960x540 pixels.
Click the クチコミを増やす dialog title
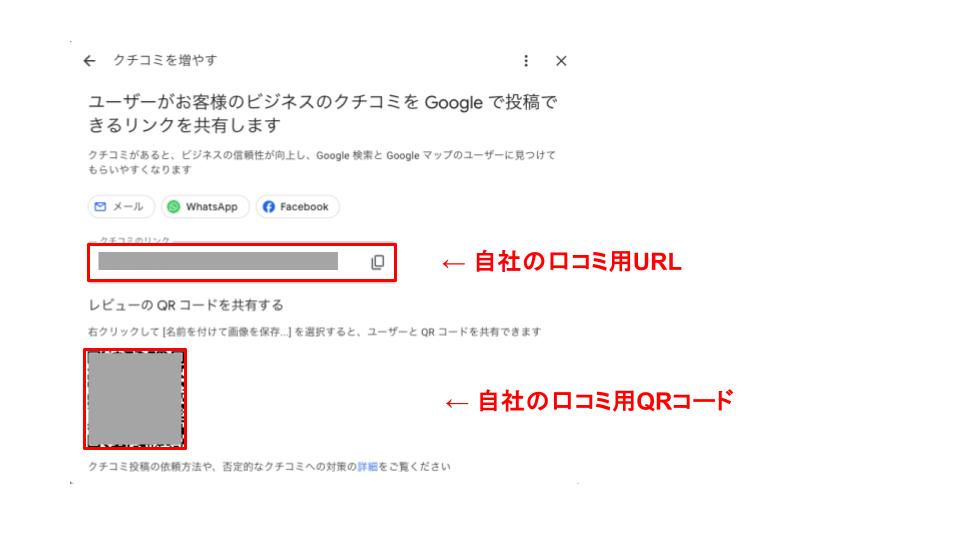click(165, 60)
